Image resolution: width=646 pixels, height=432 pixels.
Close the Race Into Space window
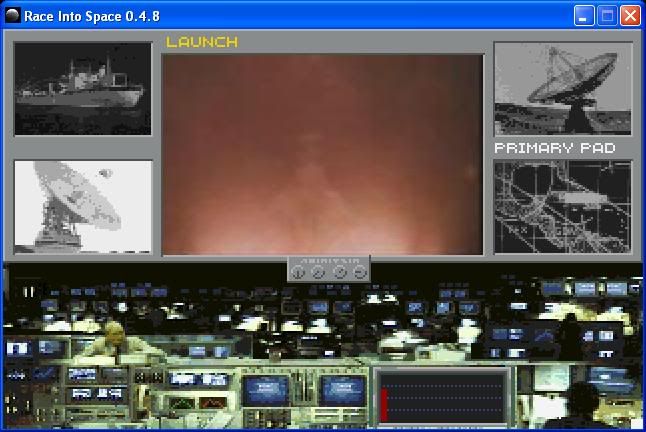630,16
